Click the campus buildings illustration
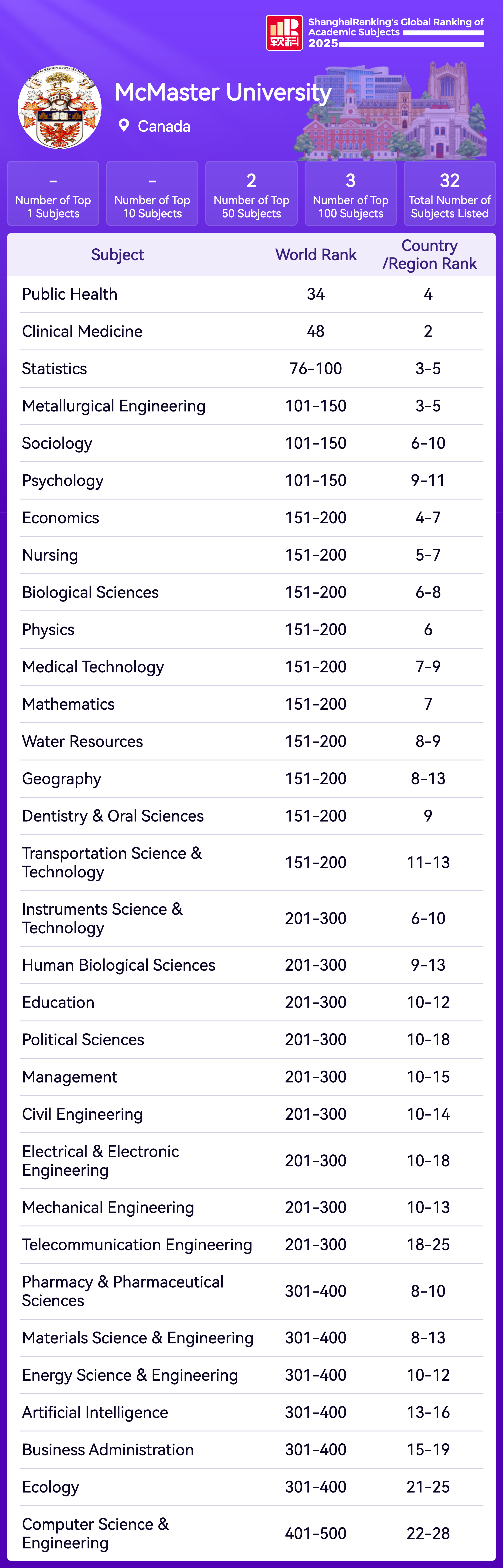This screenshot has height=1568, width=503. click(x=396, y=113)
